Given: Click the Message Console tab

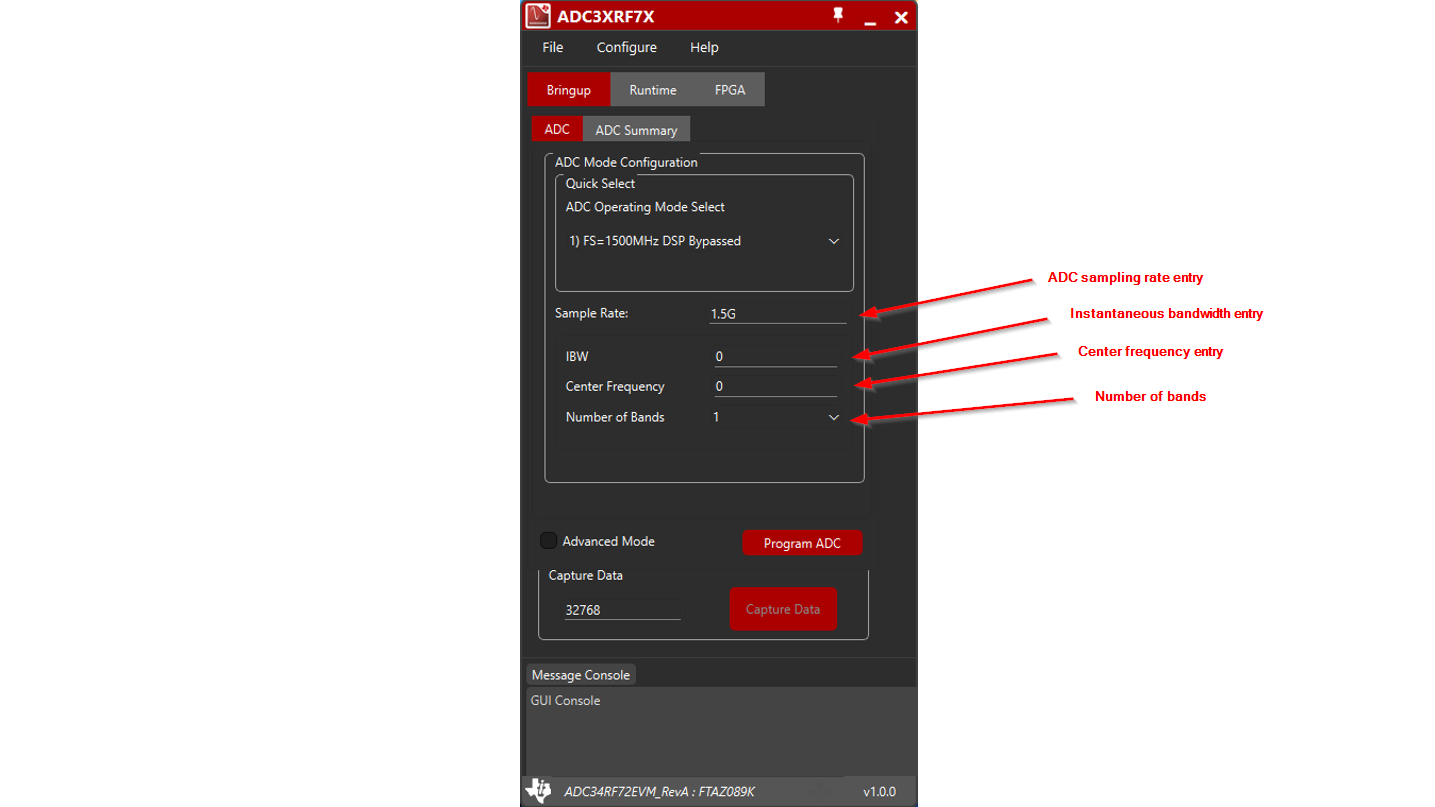Looking at the screenshot, I should point(580,674).
